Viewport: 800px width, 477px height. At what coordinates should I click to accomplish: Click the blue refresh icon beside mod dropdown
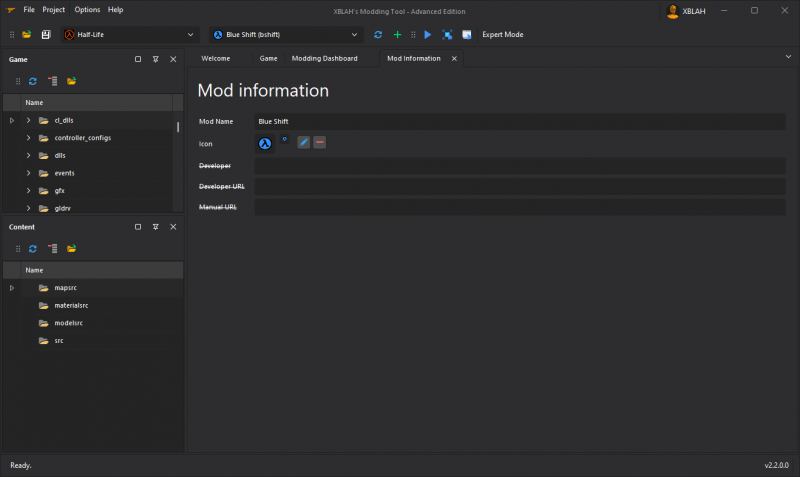(x=378, y=35)
